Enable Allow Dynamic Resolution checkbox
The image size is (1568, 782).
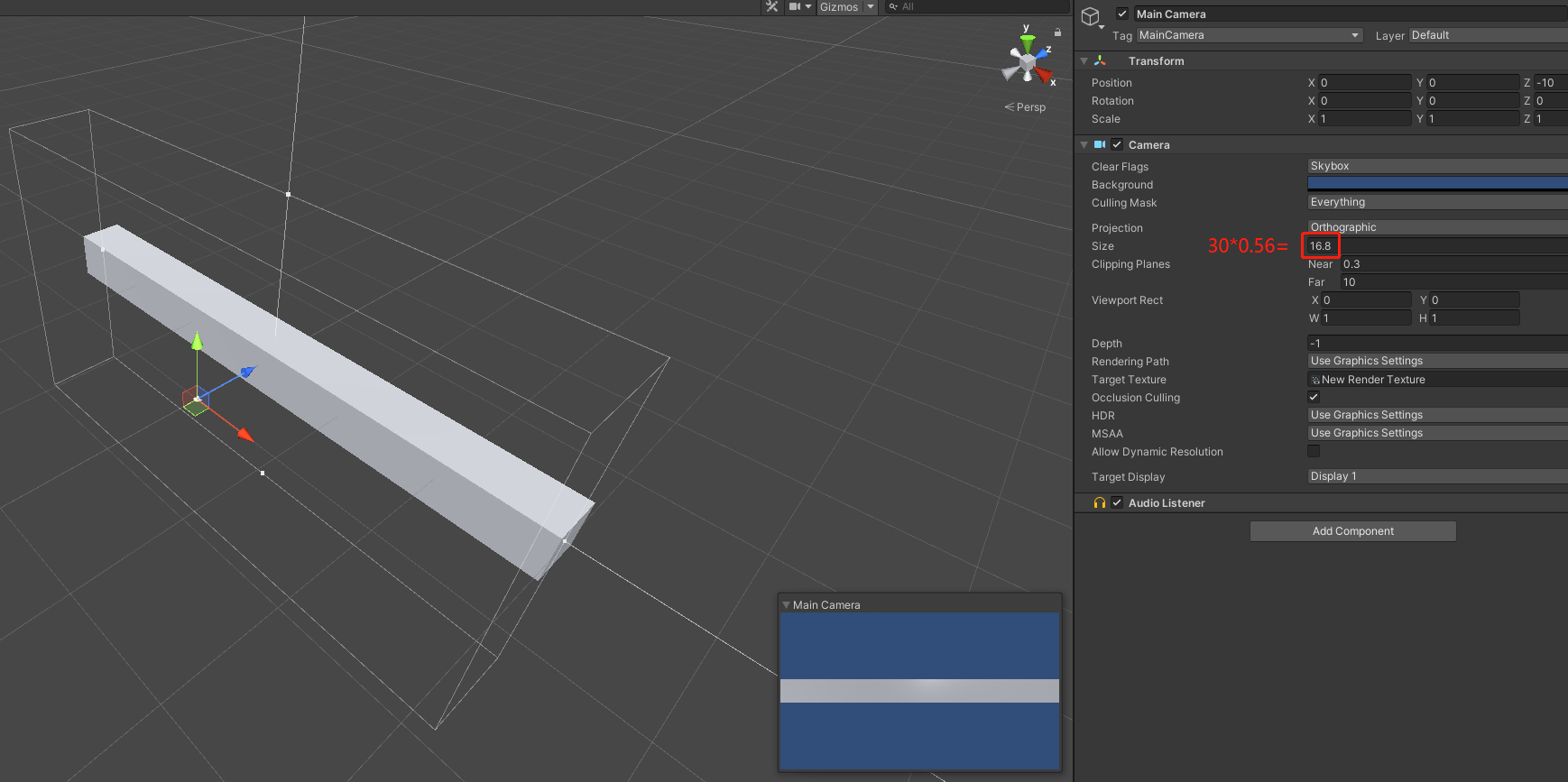[1314, 451]
